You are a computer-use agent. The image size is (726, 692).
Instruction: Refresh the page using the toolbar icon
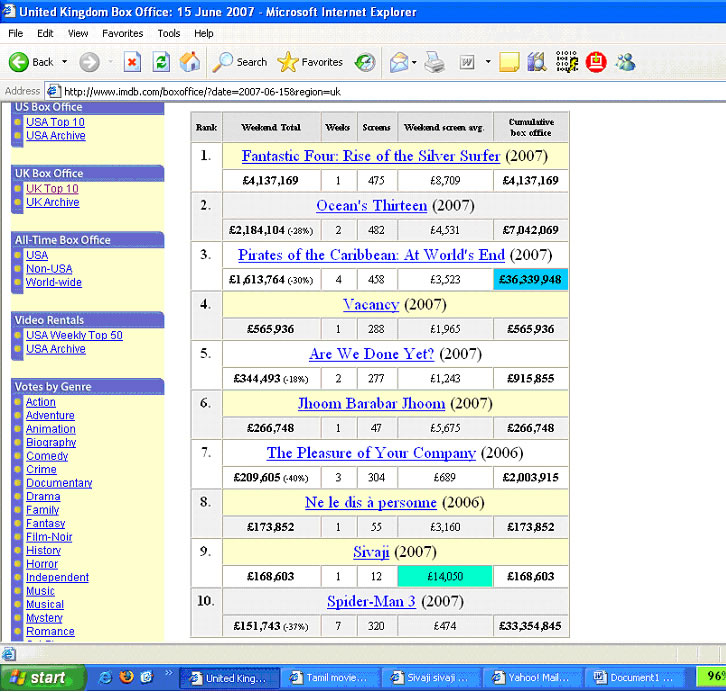[x=161, y=62]
